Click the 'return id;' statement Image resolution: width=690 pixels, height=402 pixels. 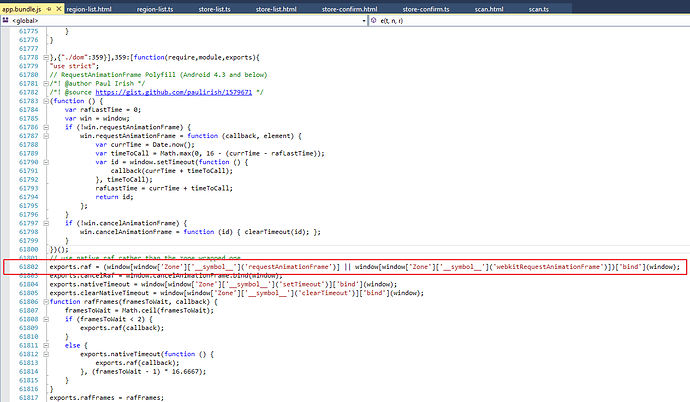[x=114, y=197]
